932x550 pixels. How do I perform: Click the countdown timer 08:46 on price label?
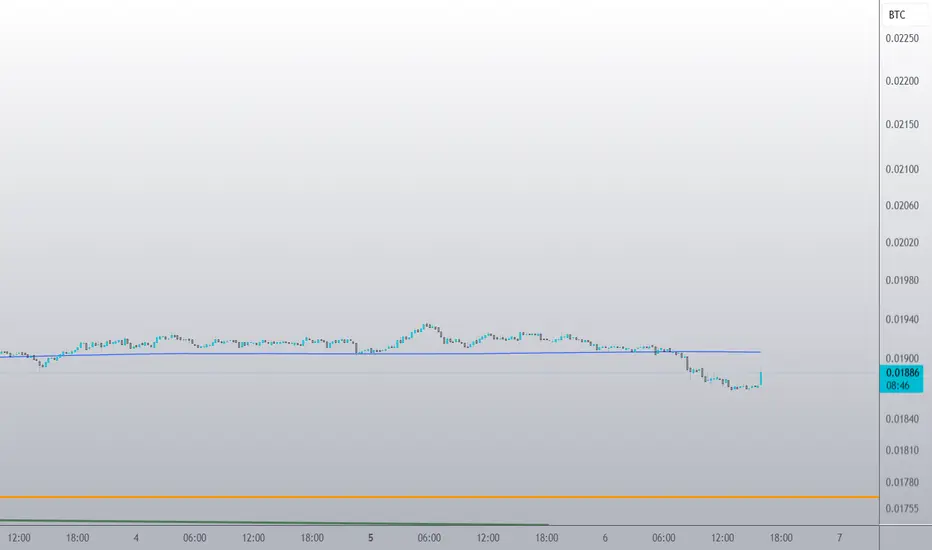(x=898, y=386)
